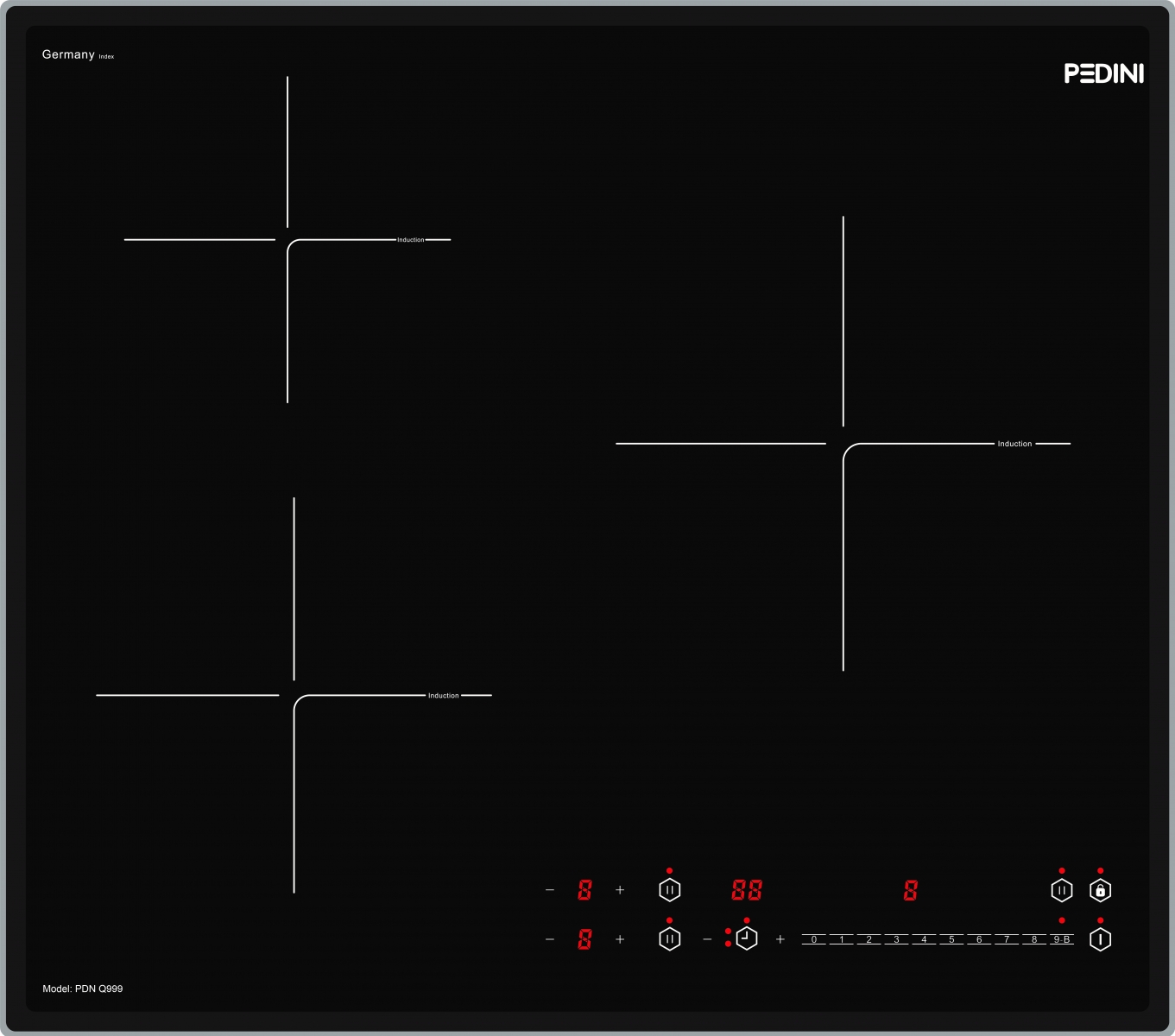This screenshot has width=1175, height=1036.
Task: Set power slider to level 8
Action: click(x=1034, y=939)
